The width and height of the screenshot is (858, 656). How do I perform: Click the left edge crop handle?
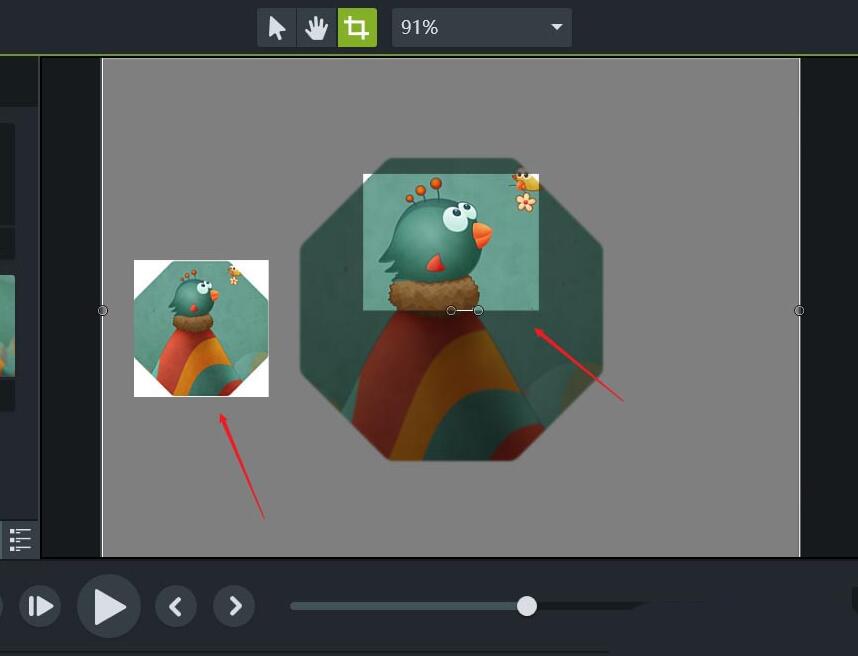pos(102,310)
